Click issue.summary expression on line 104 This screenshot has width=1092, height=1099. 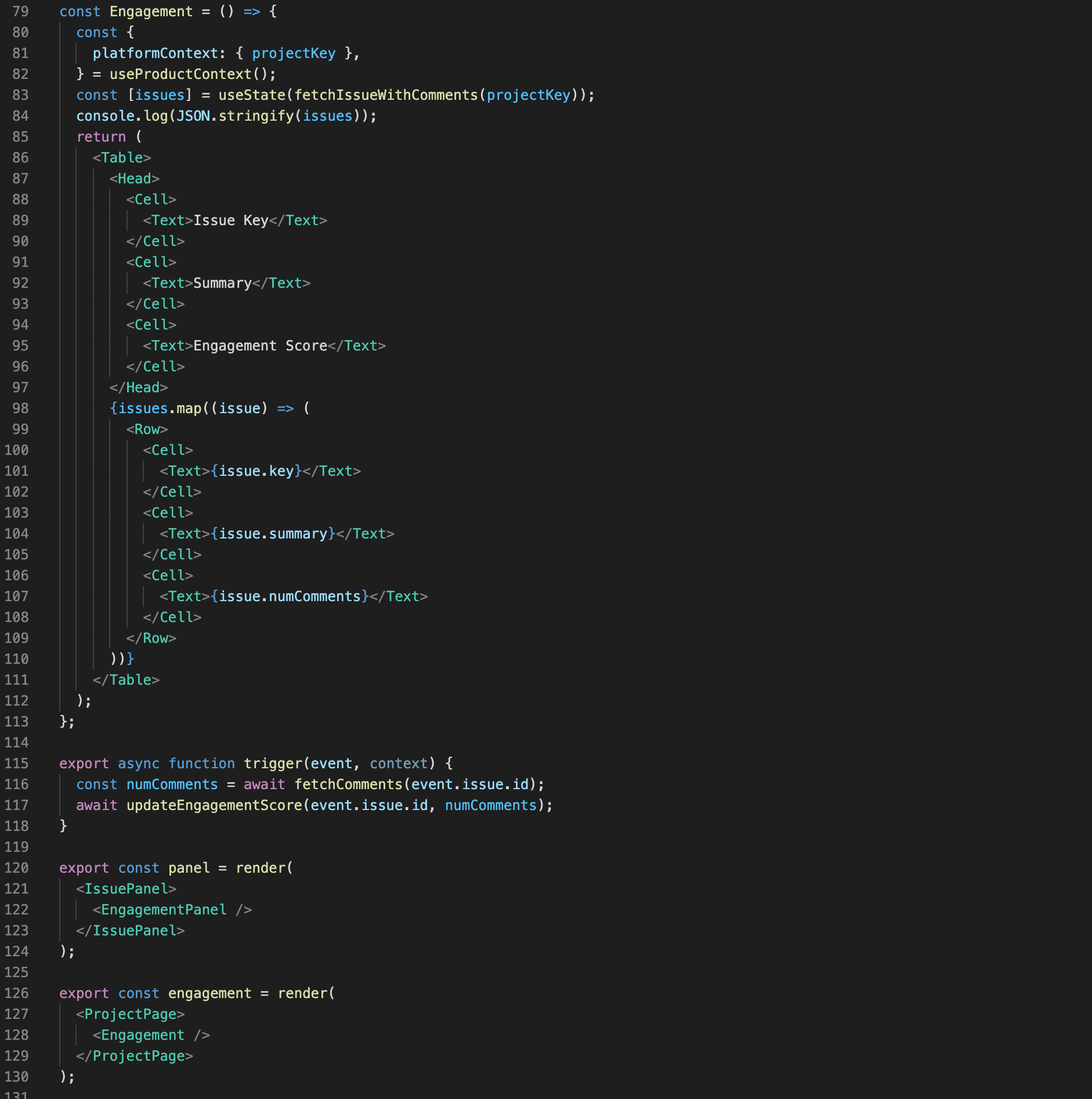tap(273, 534)
